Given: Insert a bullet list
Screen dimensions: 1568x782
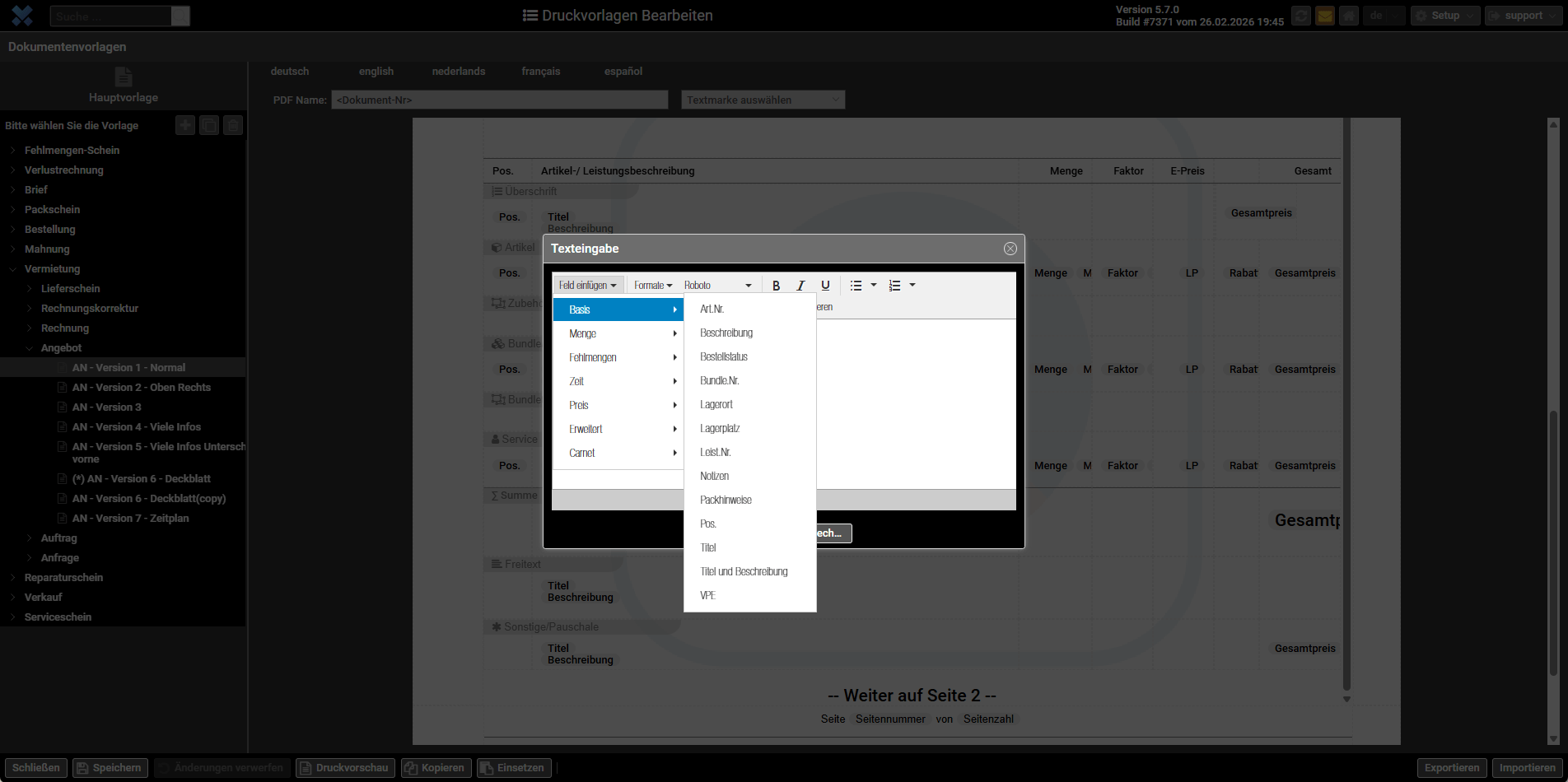Looking at the screenshot, I should point(856,286).
